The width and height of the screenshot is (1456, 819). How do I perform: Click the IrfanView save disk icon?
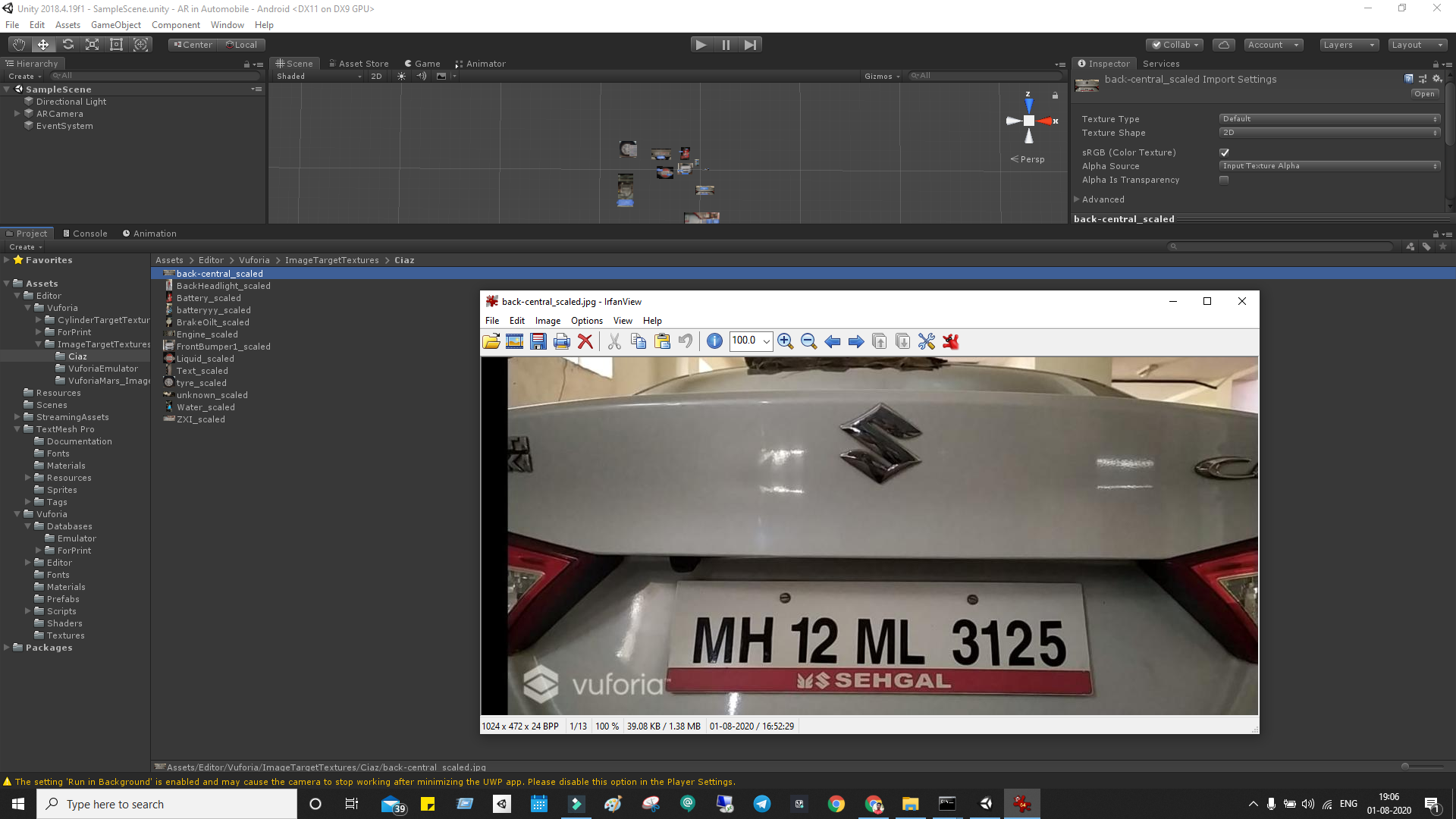coord(538,341)
